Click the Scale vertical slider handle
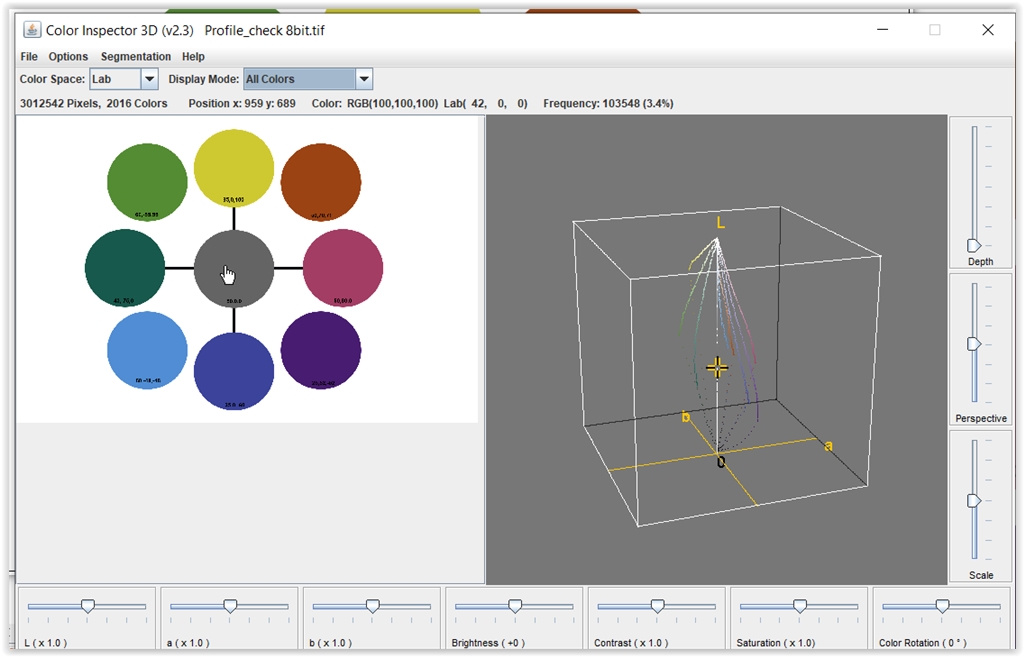This screenshot has width=1024, height=657. pyautogui.click(x=974, y=500)
